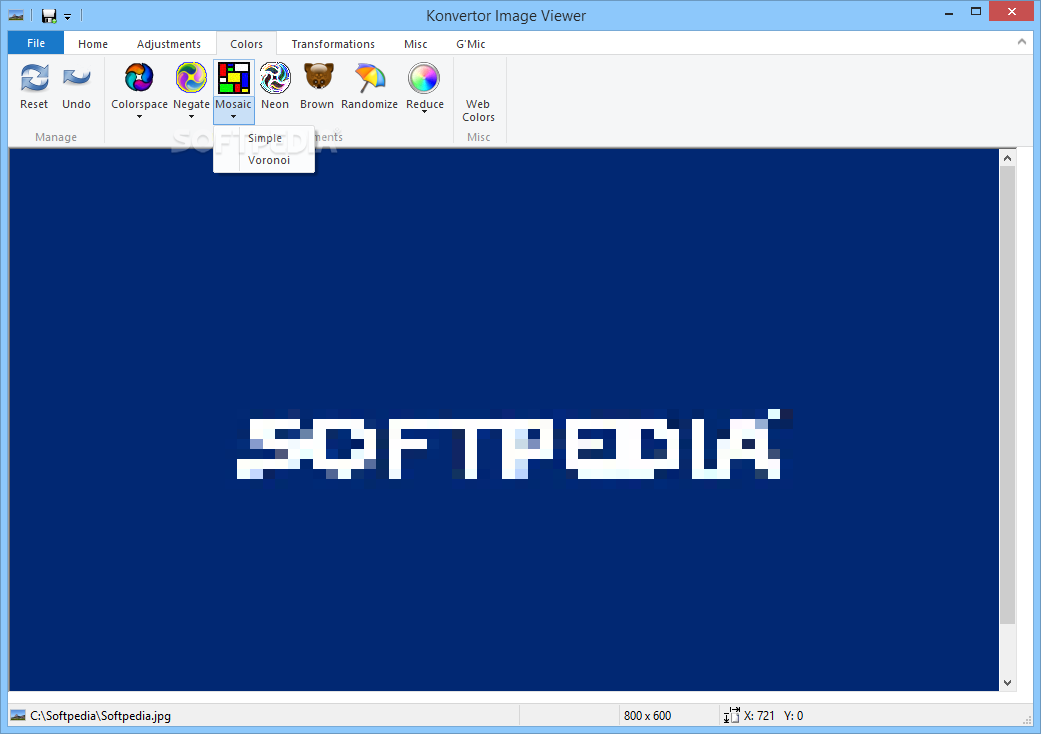
Task: Click the Mosaic colored squares icon
Action: point(234,78)
